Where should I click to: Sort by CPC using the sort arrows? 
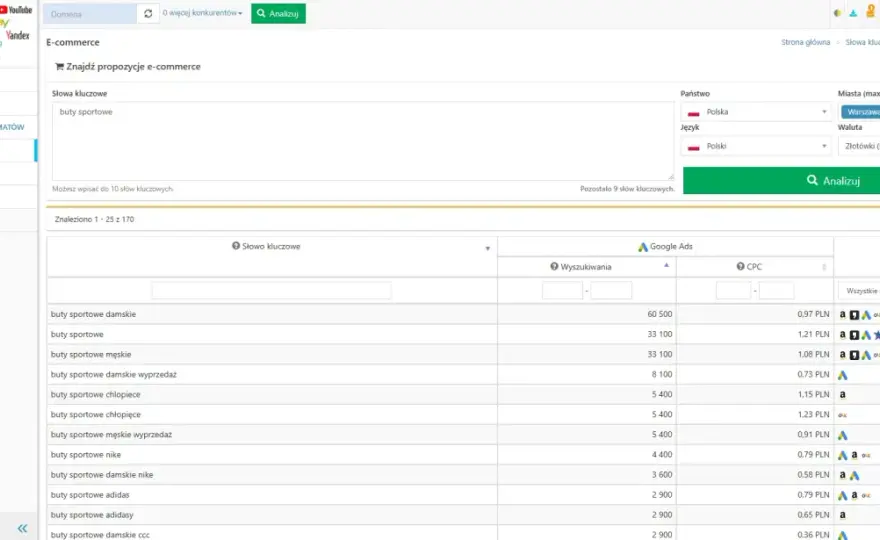tap(824, 267)
